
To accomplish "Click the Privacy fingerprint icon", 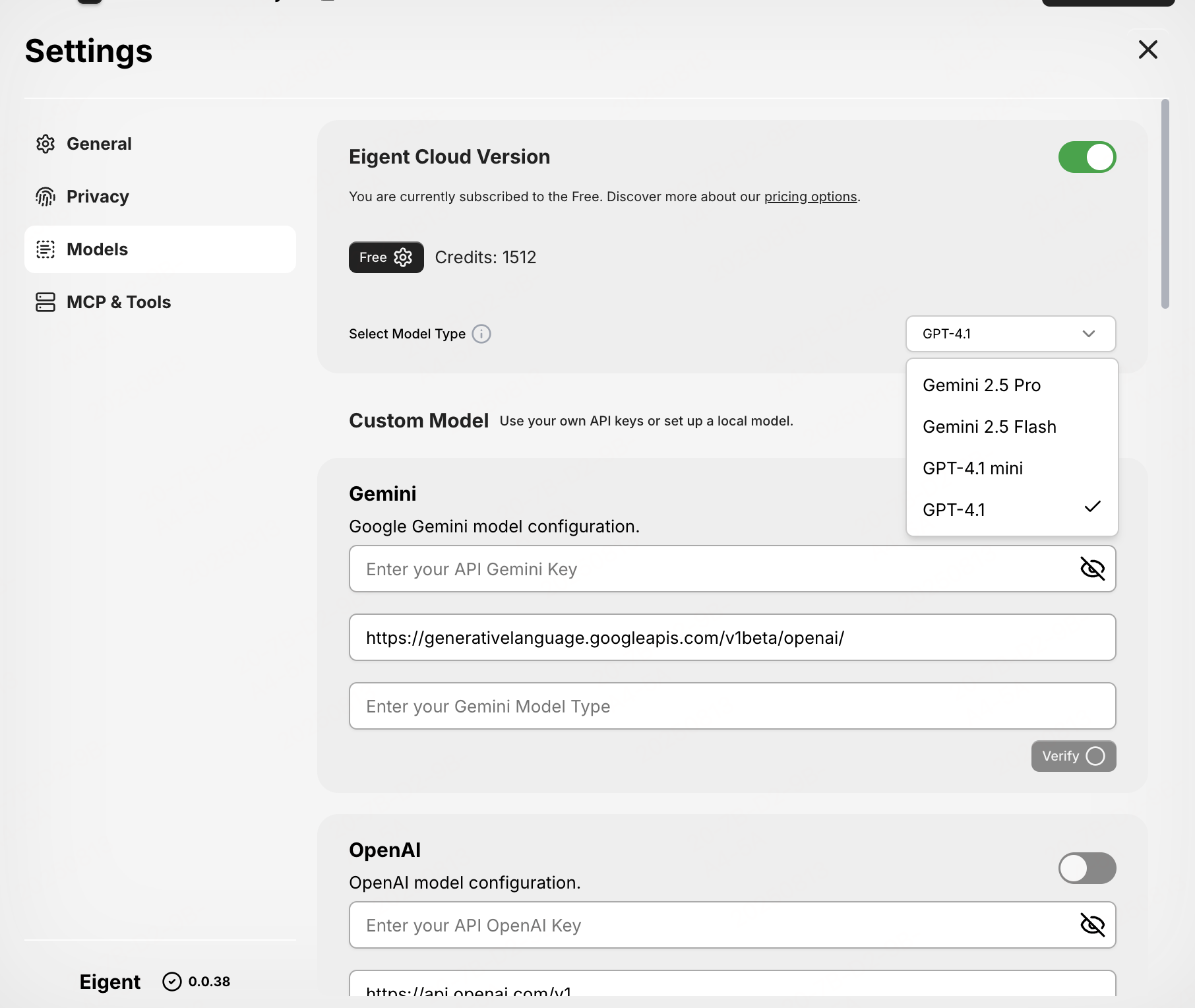I will [x=46, y=197].
